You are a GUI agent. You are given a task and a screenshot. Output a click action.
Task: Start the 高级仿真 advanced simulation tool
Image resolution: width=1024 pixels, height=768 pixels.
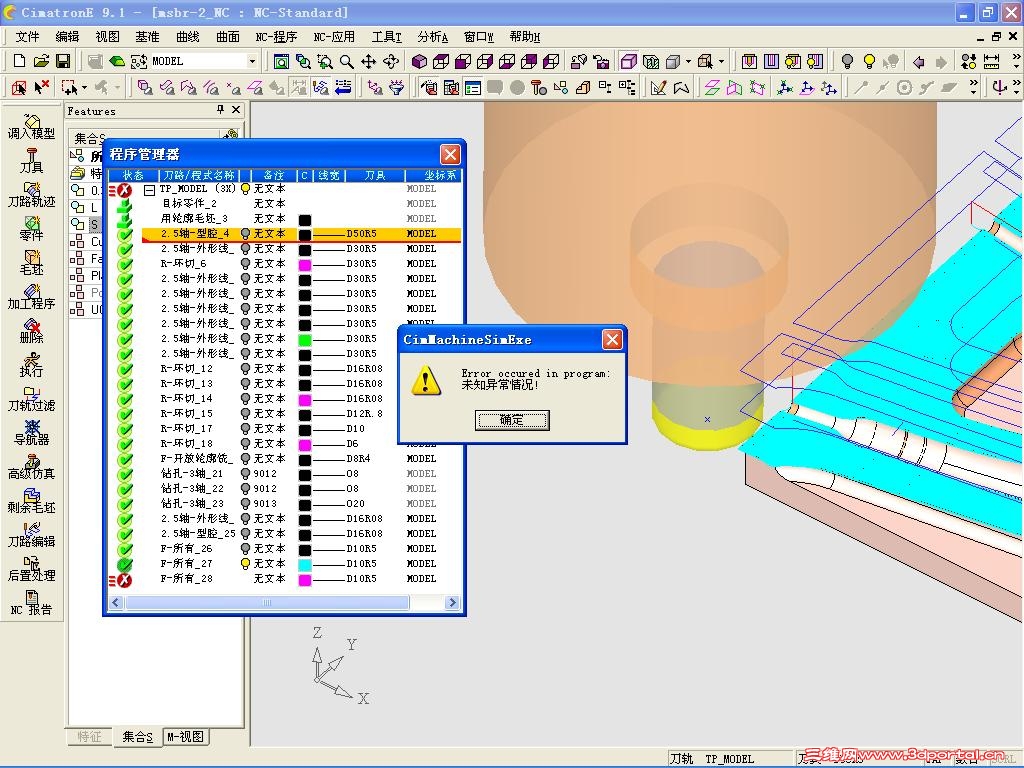point(31,466)
